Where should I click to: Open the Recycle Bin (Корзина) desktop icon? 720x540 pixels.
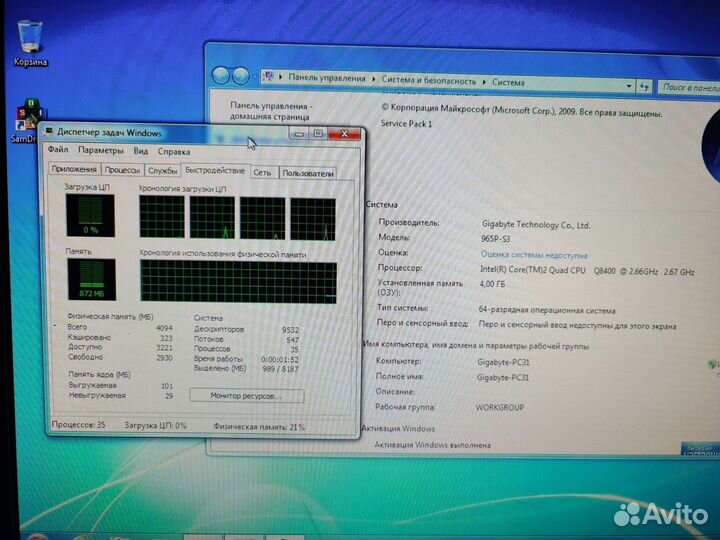click(30, 41)
